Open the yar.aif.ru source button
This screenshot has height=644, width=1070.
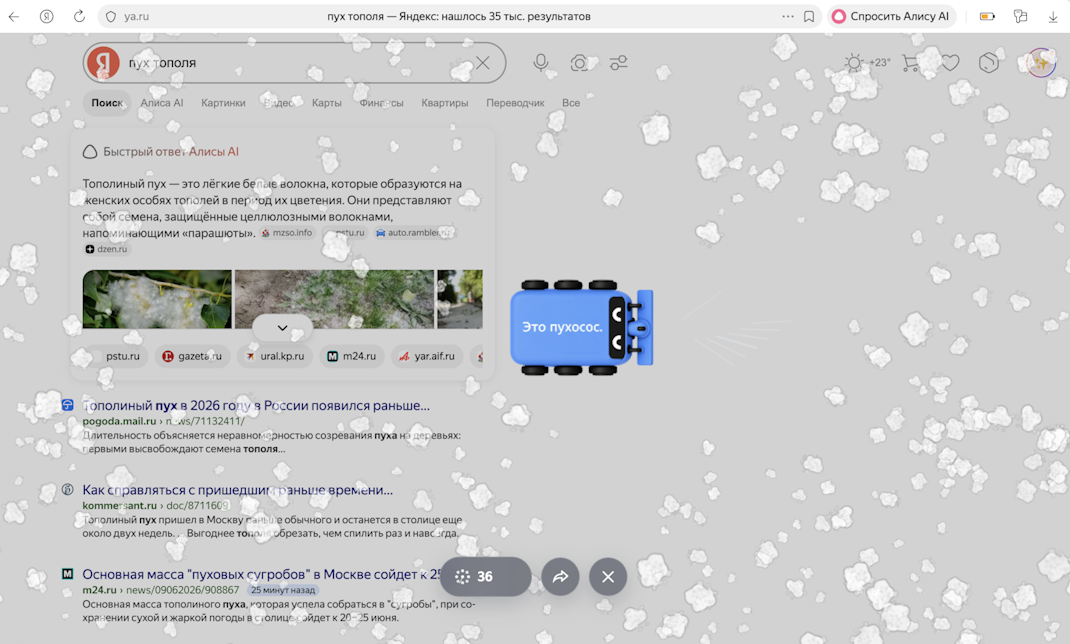[x=427, y=356]
